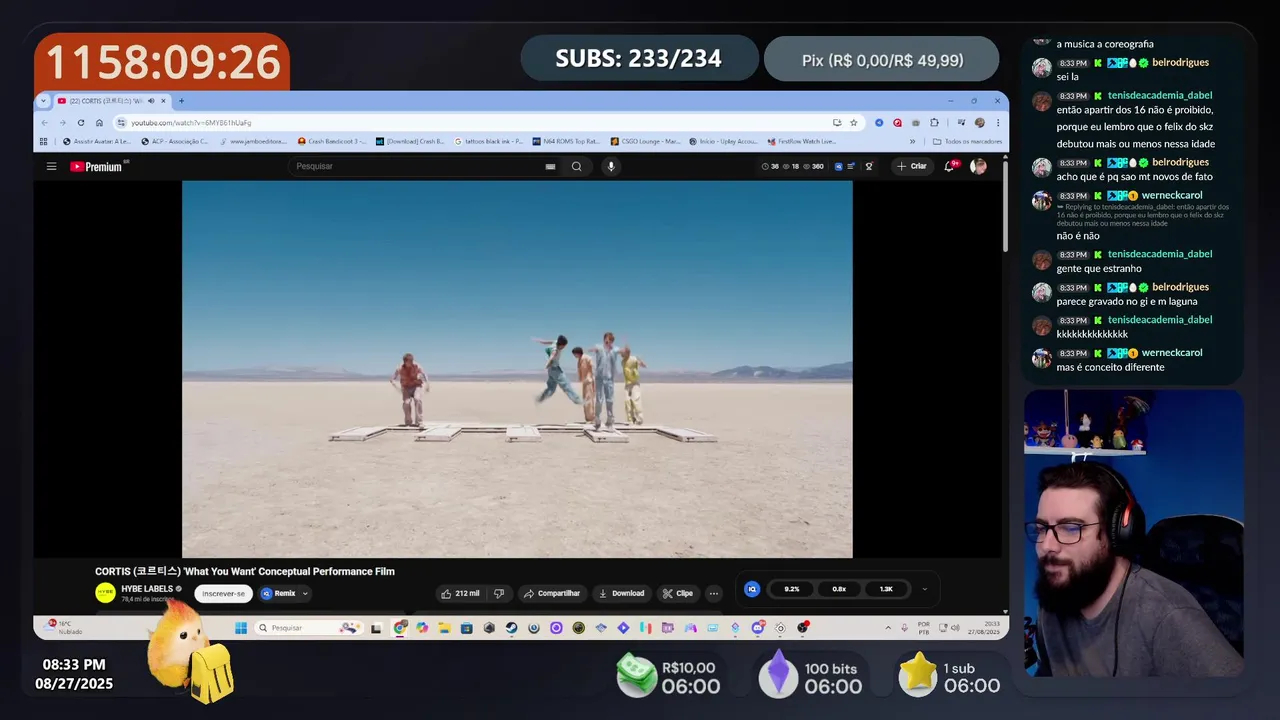
Task: Open YouTube notifications bell
Action: click(949, 166)
